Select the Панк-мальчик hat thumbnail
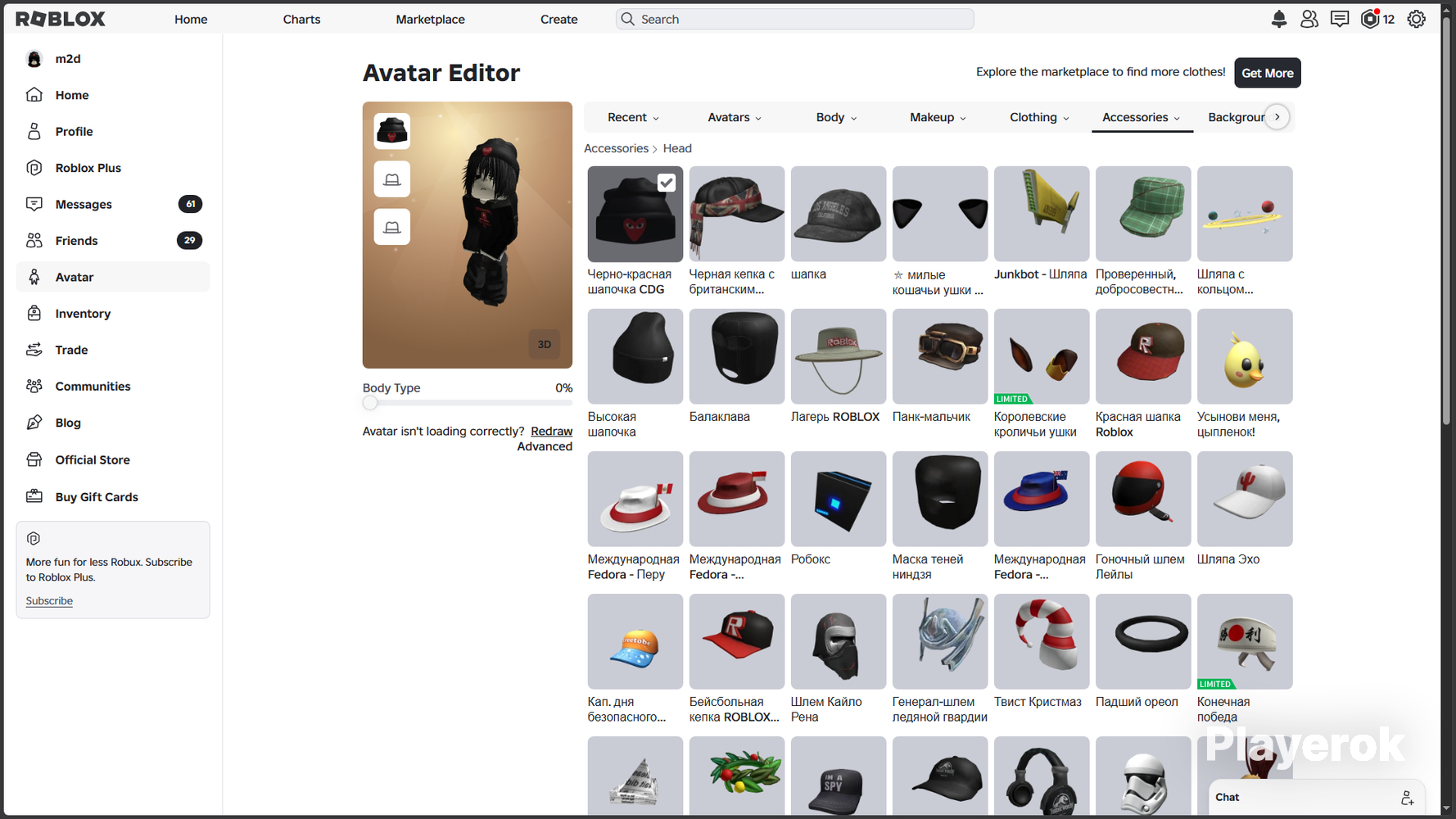Screen dimensions: 1456x819 tap(940, 356)
